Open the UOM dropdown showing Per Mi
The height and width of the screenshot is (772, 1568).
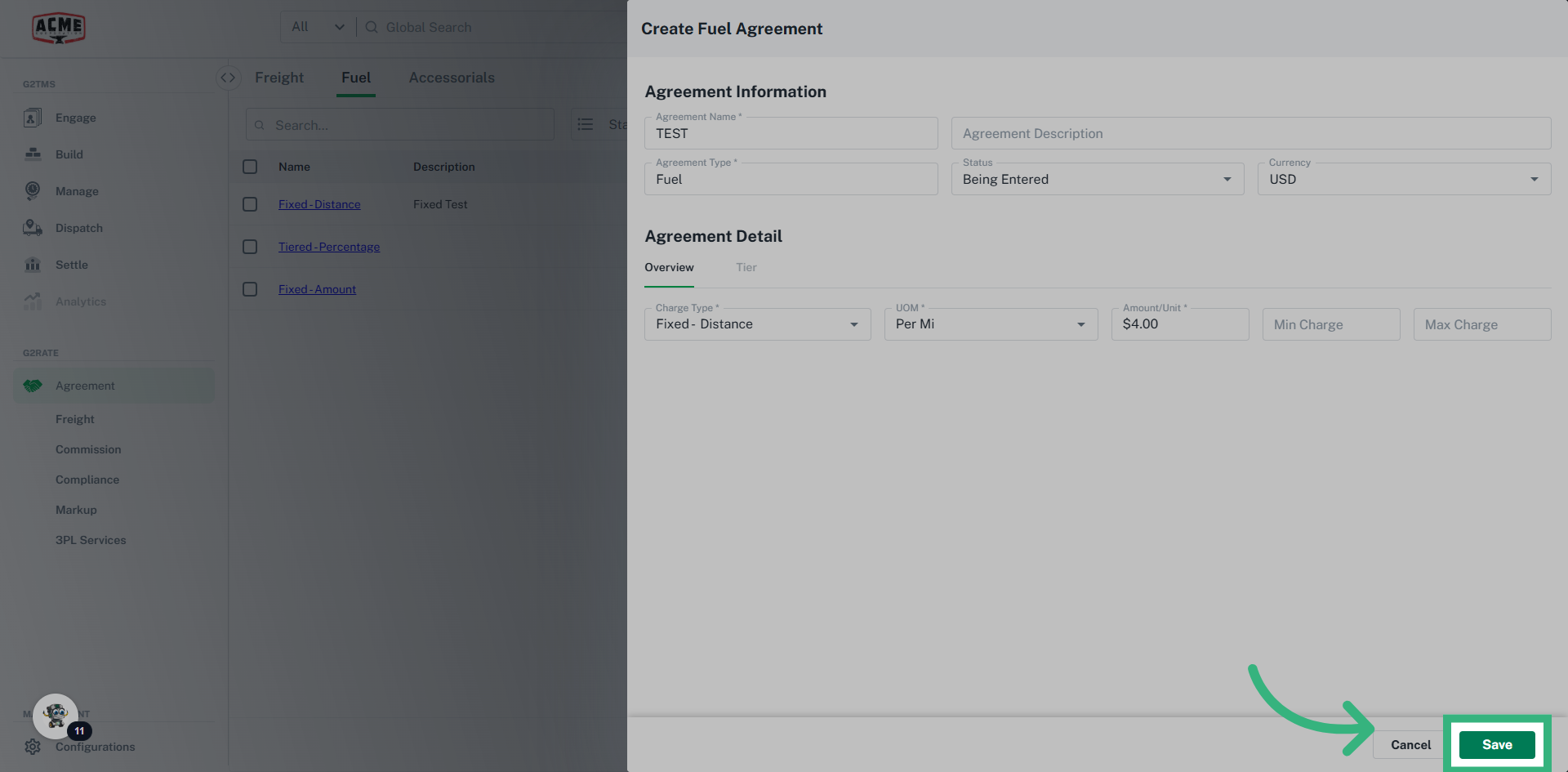coord(991,324)
